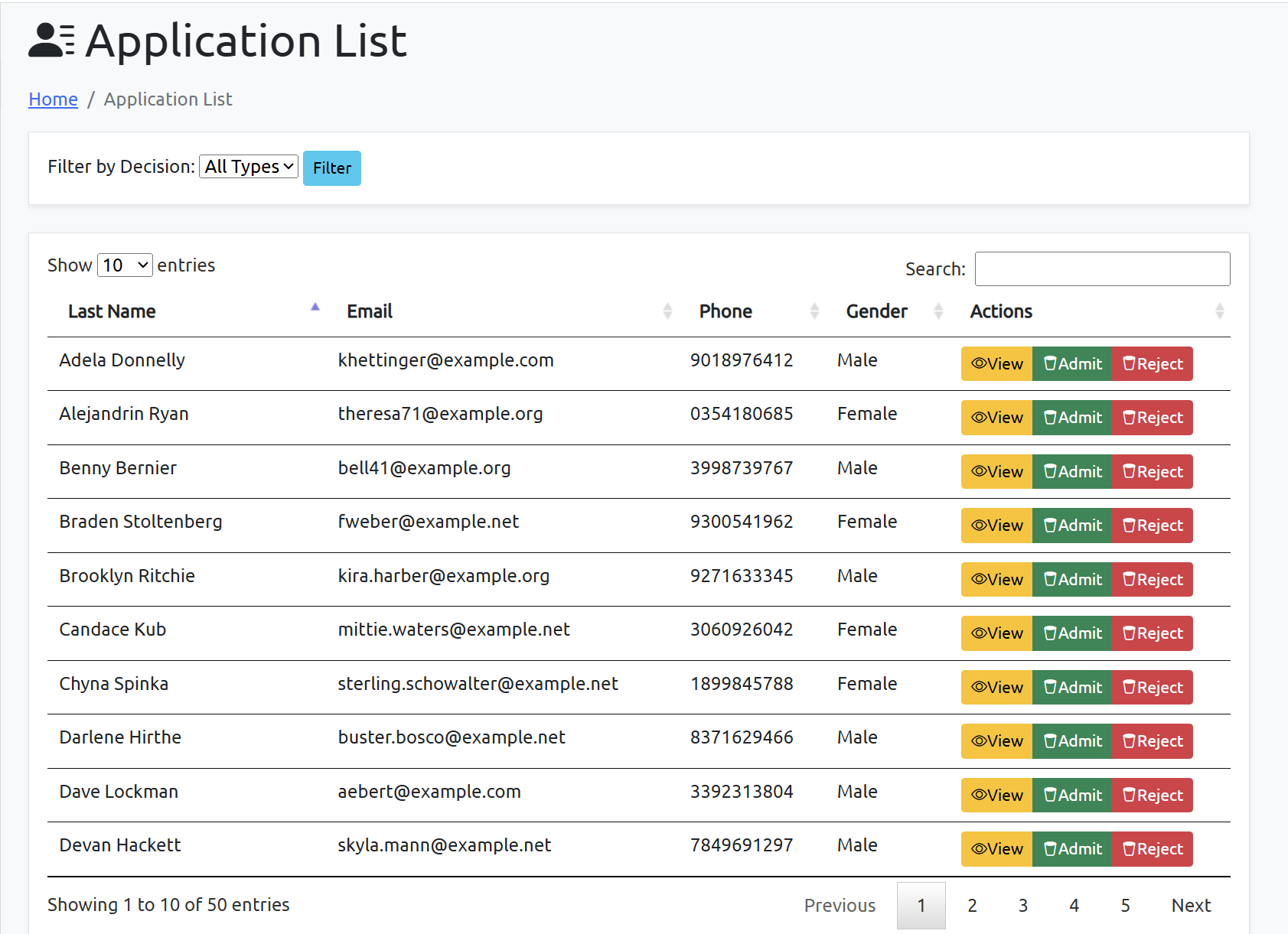Open the Show entries count dropdown
This screenshot has height=934, width=1288.
tap(125, 265)
